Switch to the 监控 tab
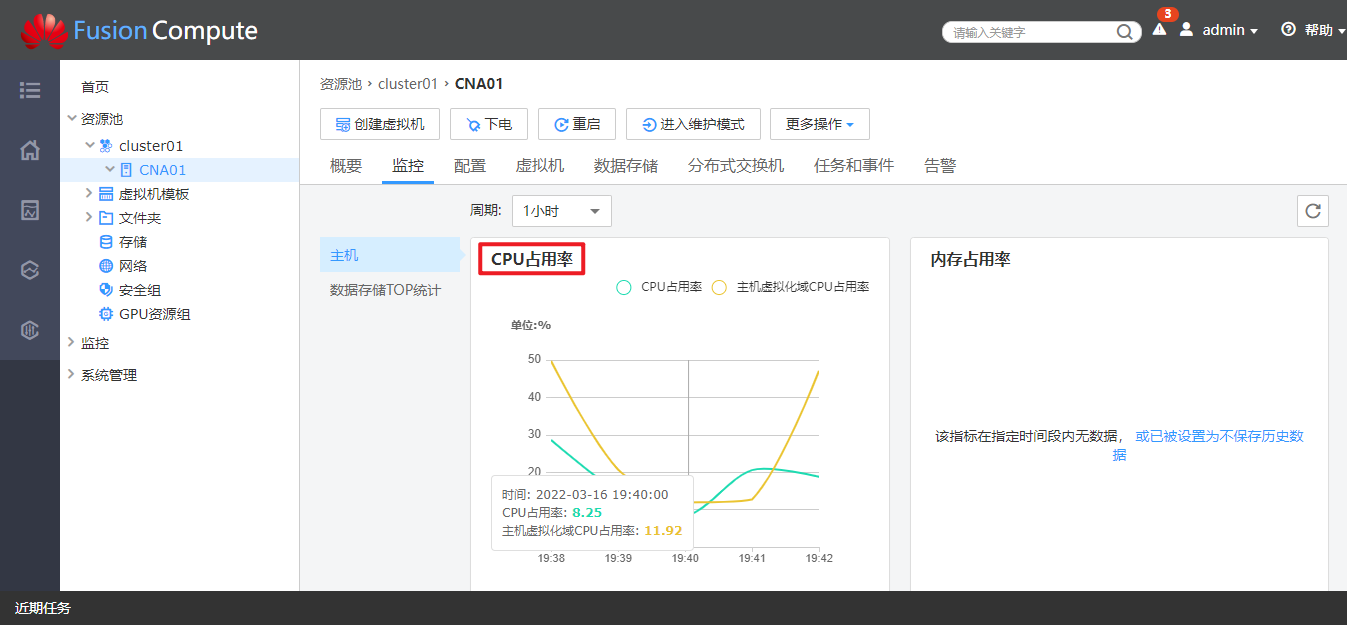Screen dimensions: 1347x625 [408, 166]
